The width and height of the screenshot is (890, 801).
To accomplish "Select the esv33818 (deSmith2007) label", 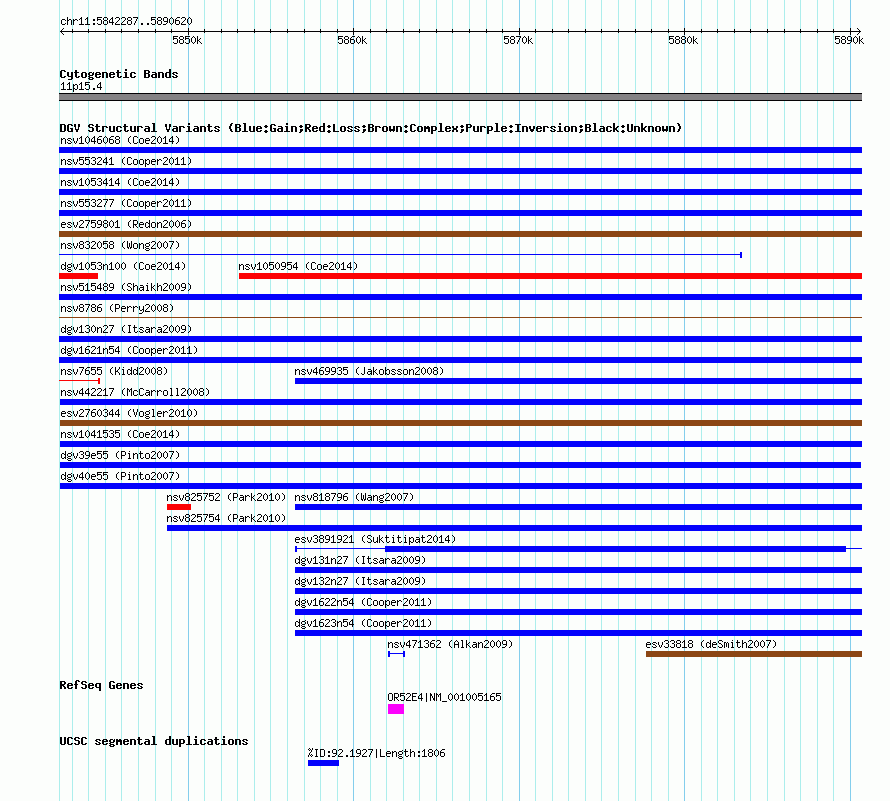I will [711, 644].
